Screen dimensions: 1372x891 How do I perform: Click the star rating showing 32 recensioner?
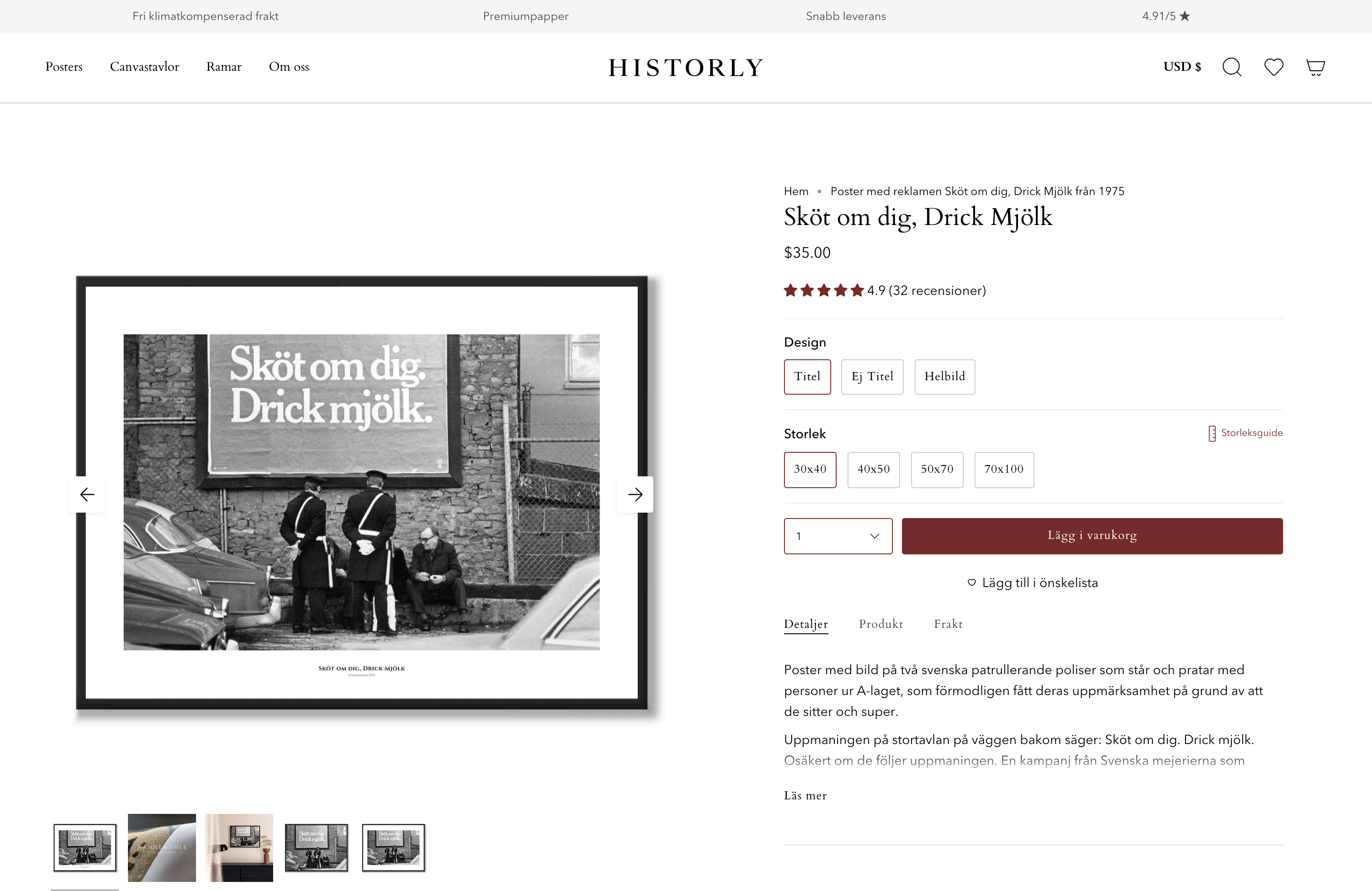[x=823, y=290]
